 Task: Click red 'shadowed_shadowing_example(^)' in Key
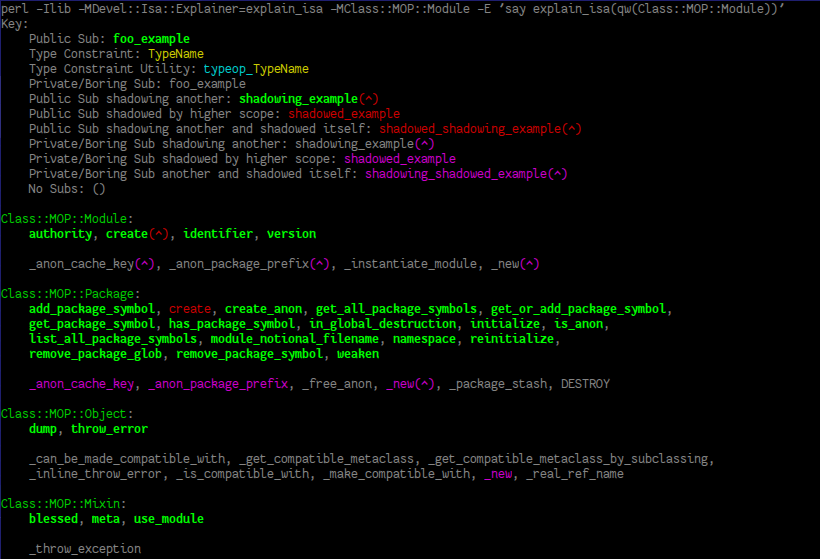click(481, 129)
